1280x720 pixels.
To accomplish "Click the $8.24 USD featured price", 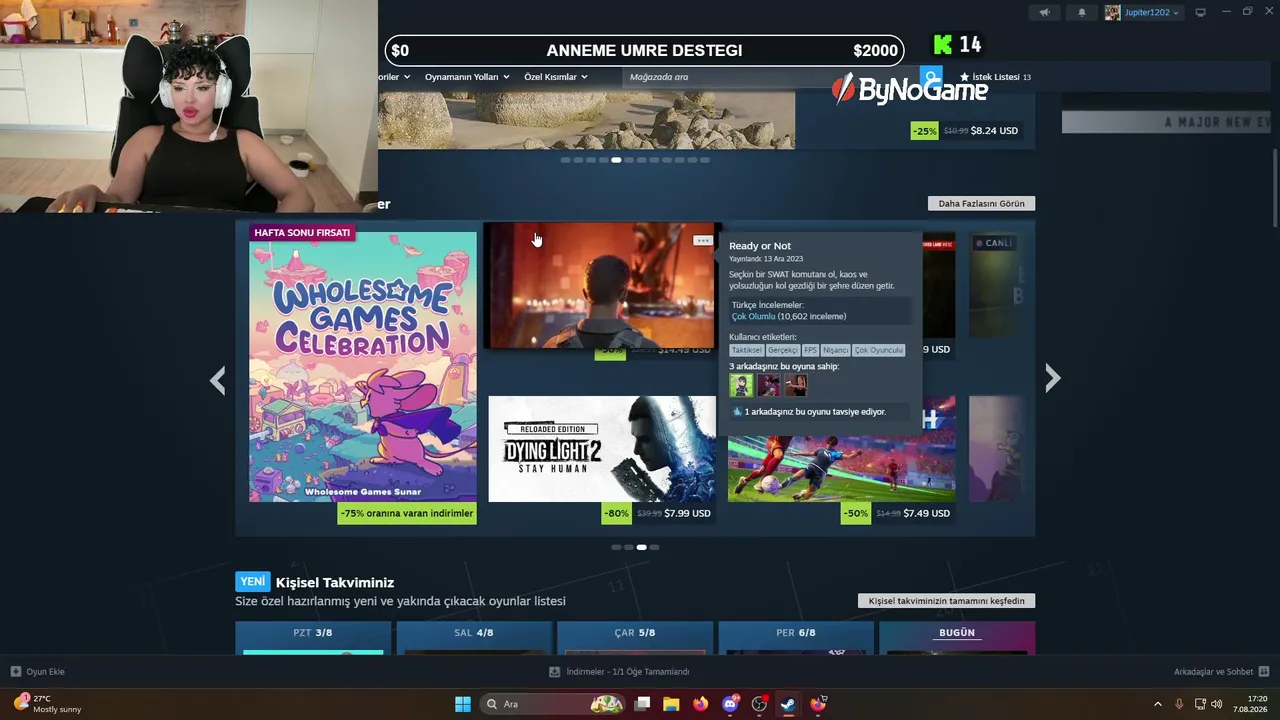I will [x=994, y=131].
